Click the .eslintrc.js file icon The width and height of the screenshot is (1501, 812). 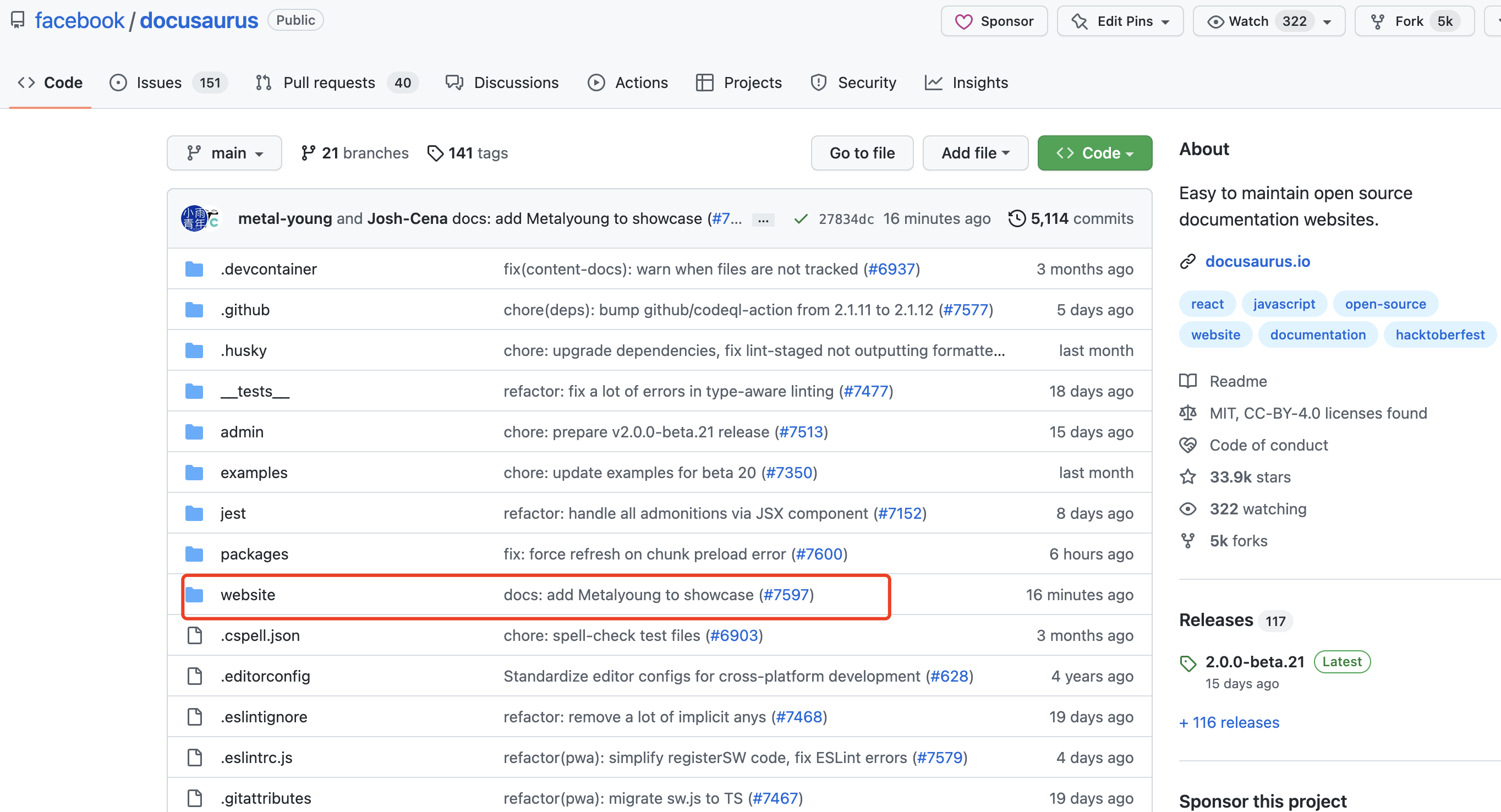tap(195, 757)
